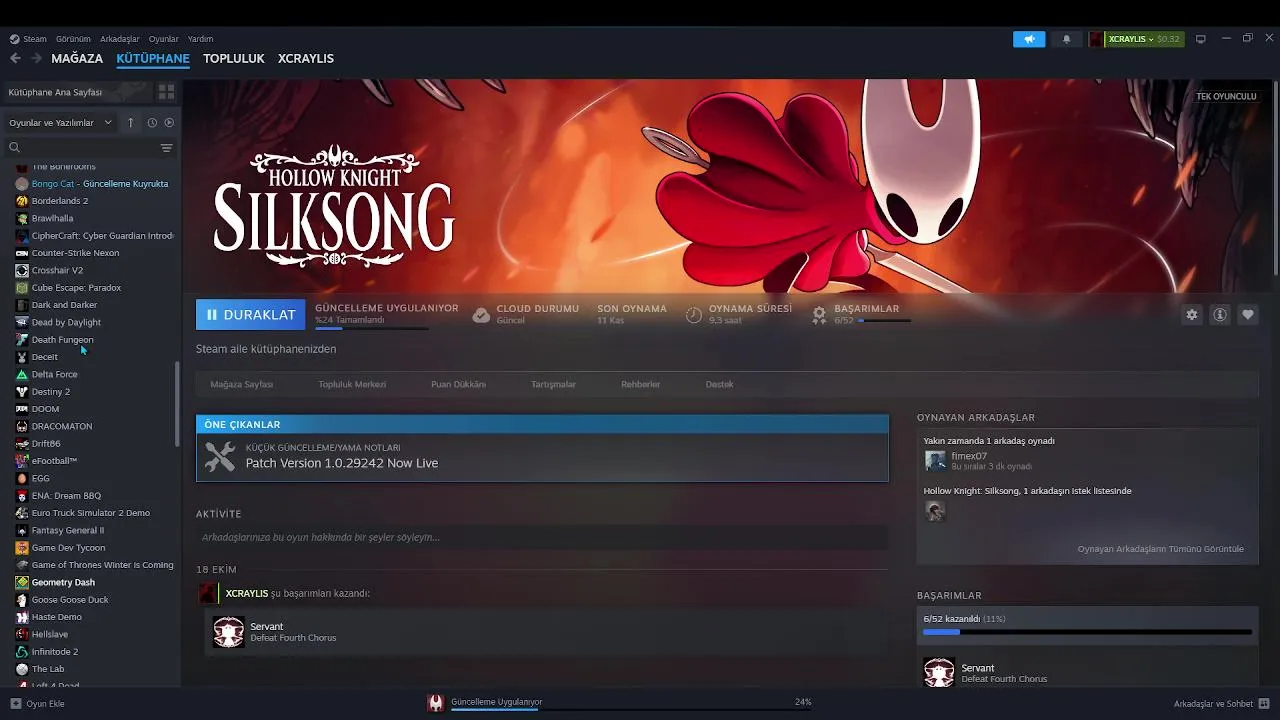
Task: Select Dead by Daylight in library
Action: tap(66, 322)
